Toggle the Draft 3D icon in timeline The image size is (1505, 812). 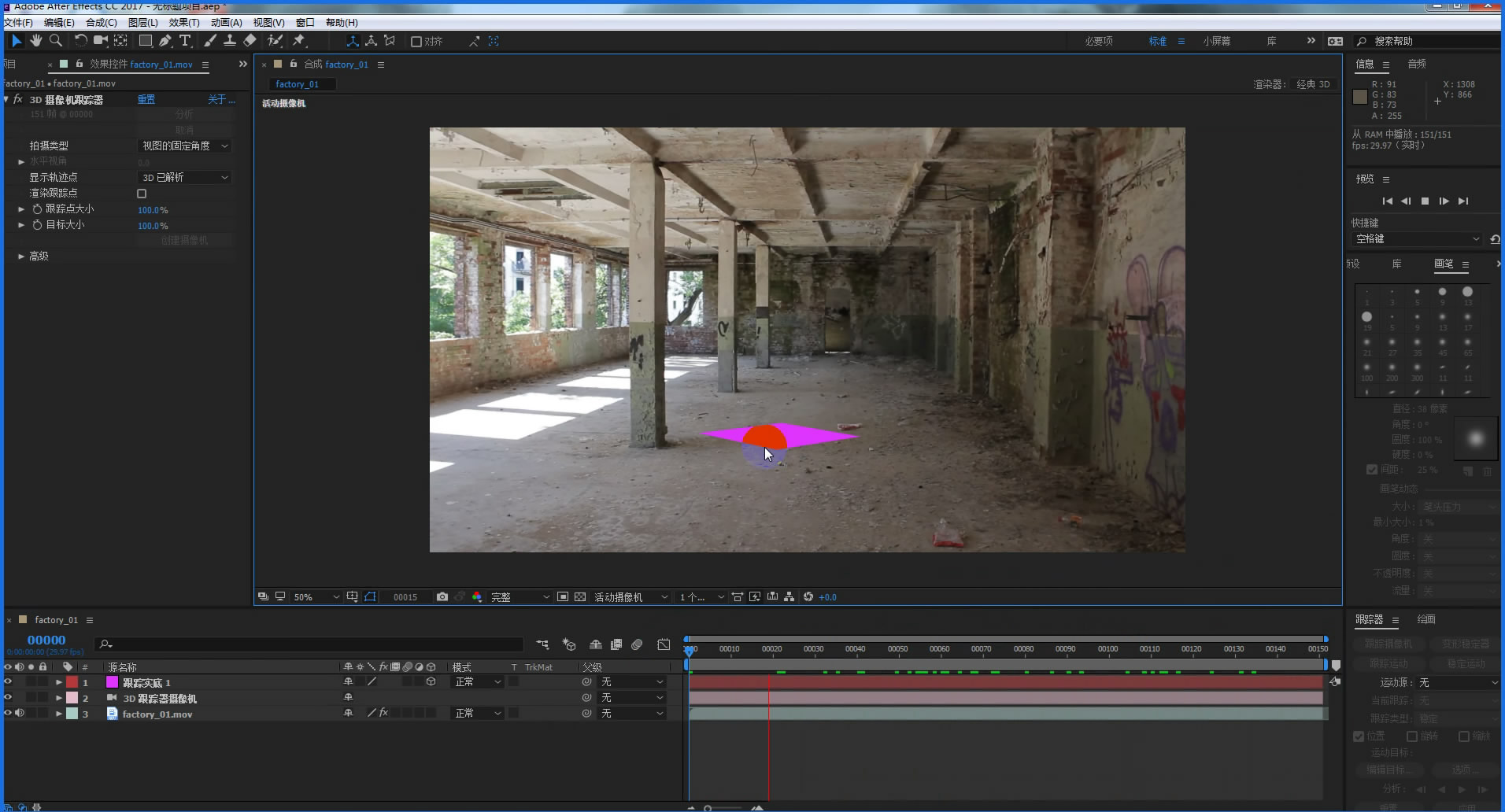[569, 644]
